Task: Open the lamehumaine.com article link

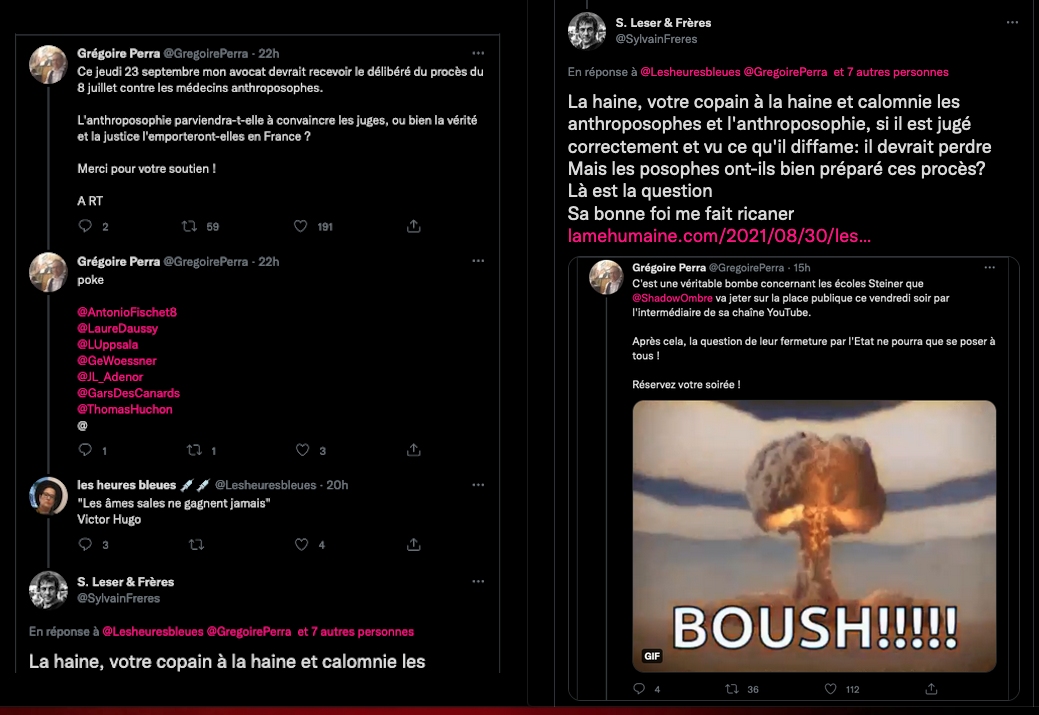Action: pos(719,236)
